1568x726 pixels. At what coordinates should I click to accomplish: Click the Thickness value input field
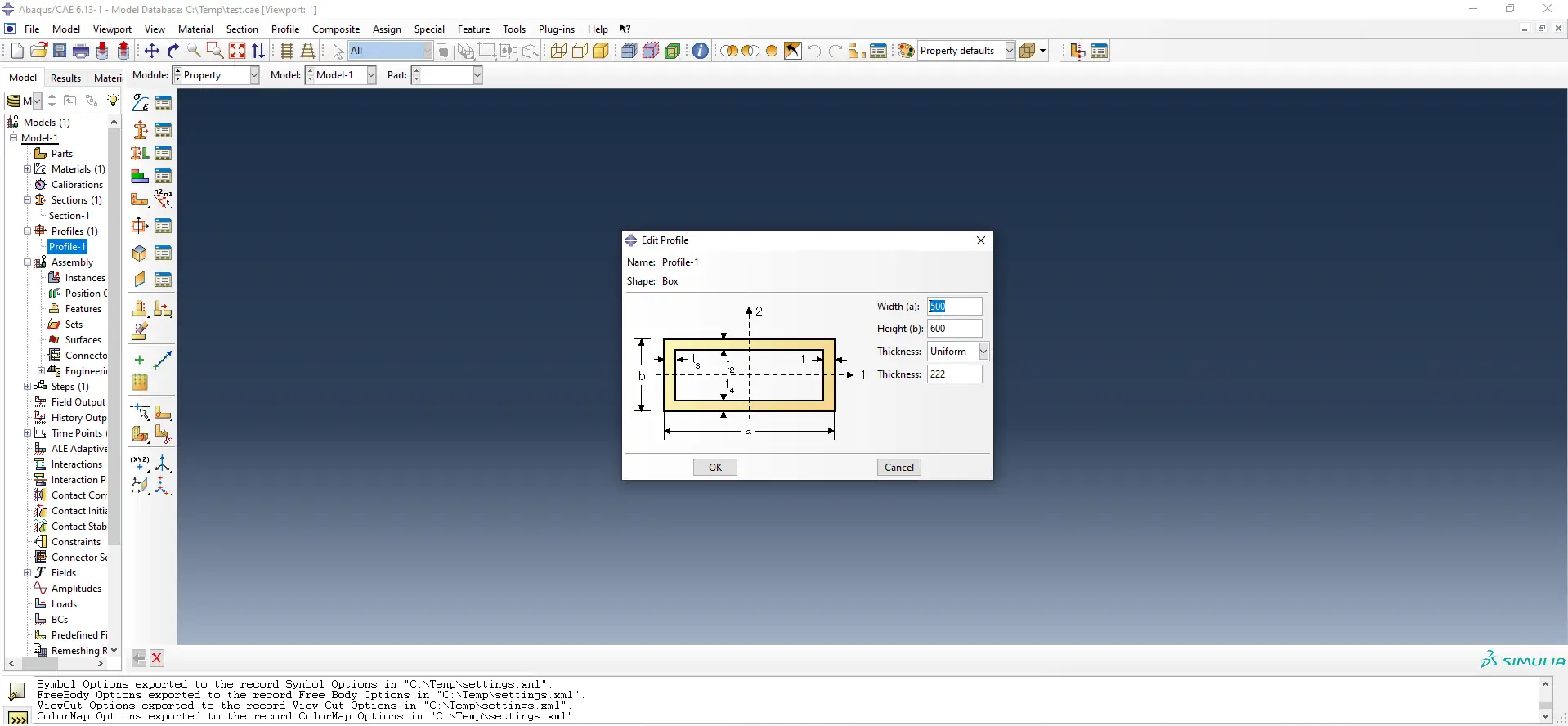(x=955, y=374)
